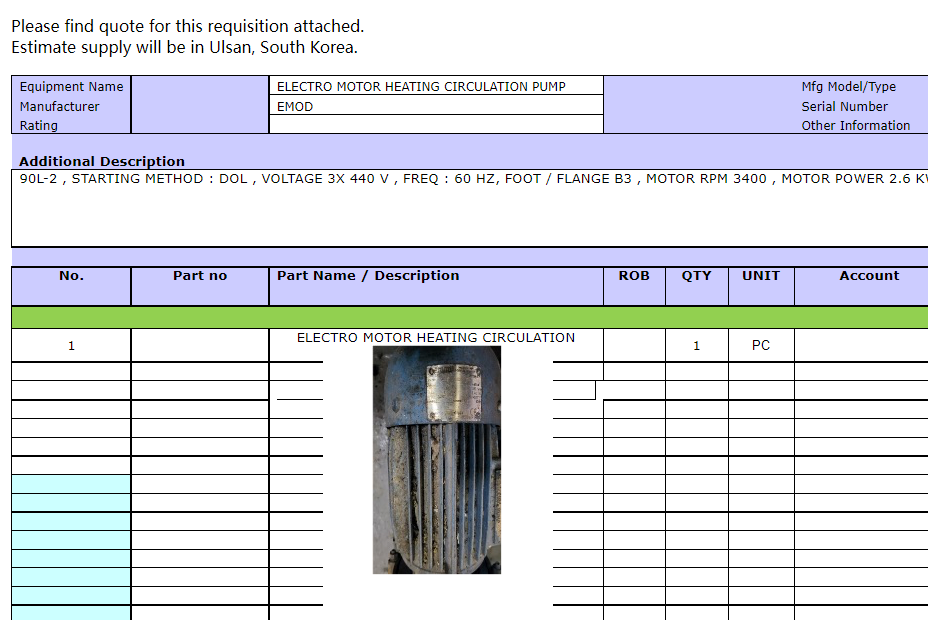
Task: Click the motor nameplate photo thumbnail
Action: [x=437, y=459]
